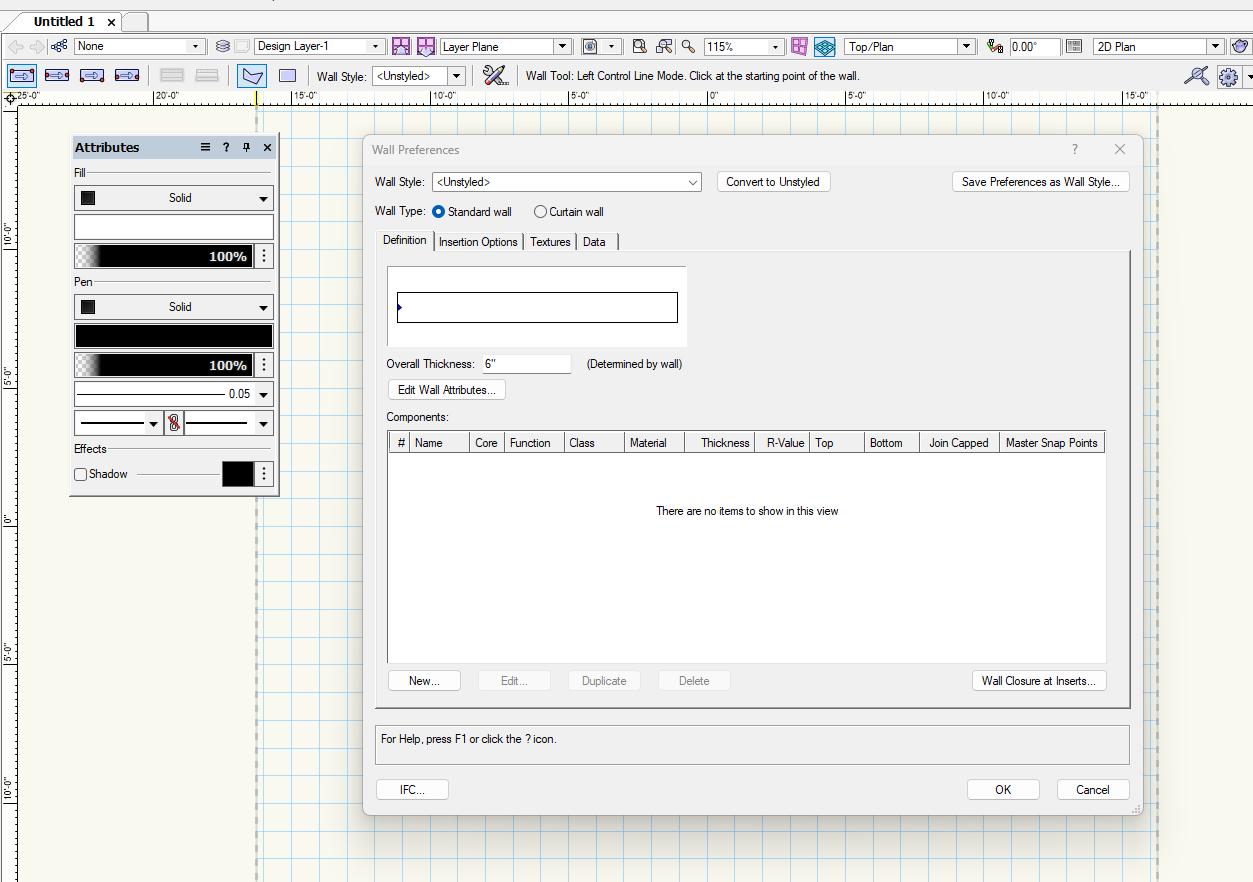Open the Textures tab in Wall Preferences
The image size is (1253, 882).
click(549, 241)
